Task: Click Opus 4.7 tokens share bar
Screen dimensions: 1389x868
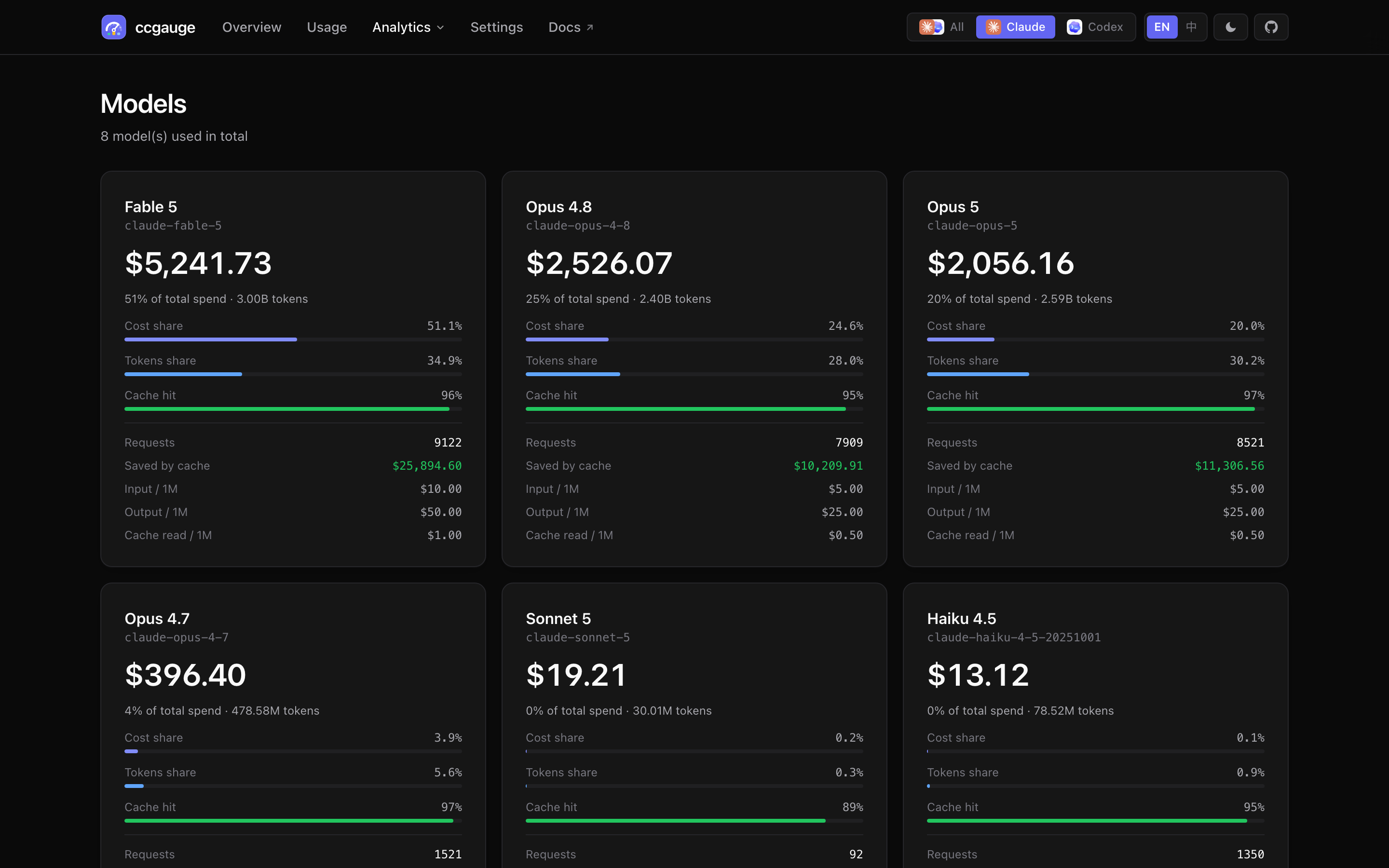Action: click(x=293, y=786)
